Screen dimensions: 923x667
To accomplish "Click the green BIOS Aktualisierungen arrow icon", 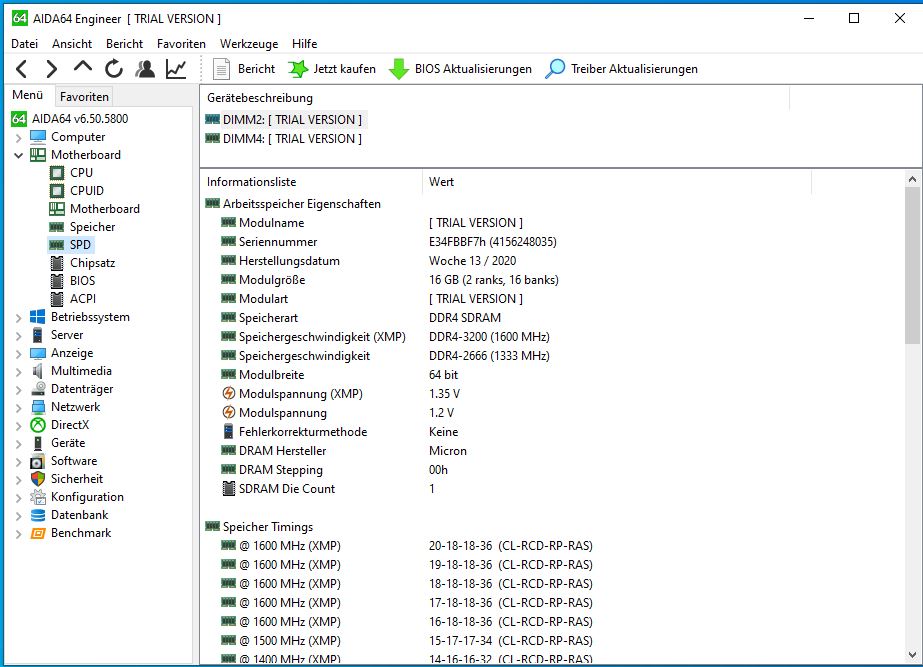I will coord(399,69).
